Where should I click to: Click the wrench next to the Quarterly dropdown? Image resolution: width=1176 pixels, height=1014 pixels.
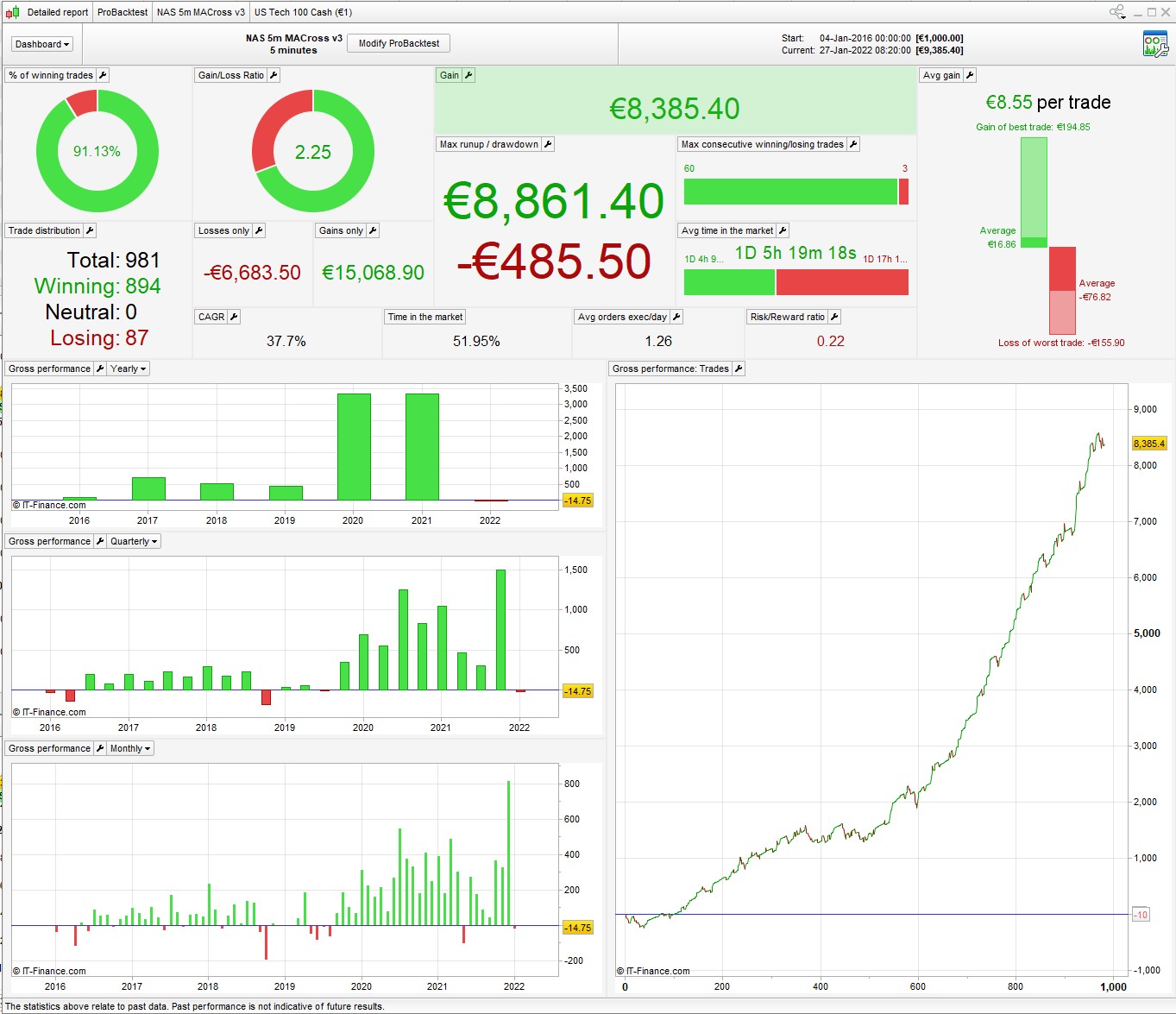(100, 541)
